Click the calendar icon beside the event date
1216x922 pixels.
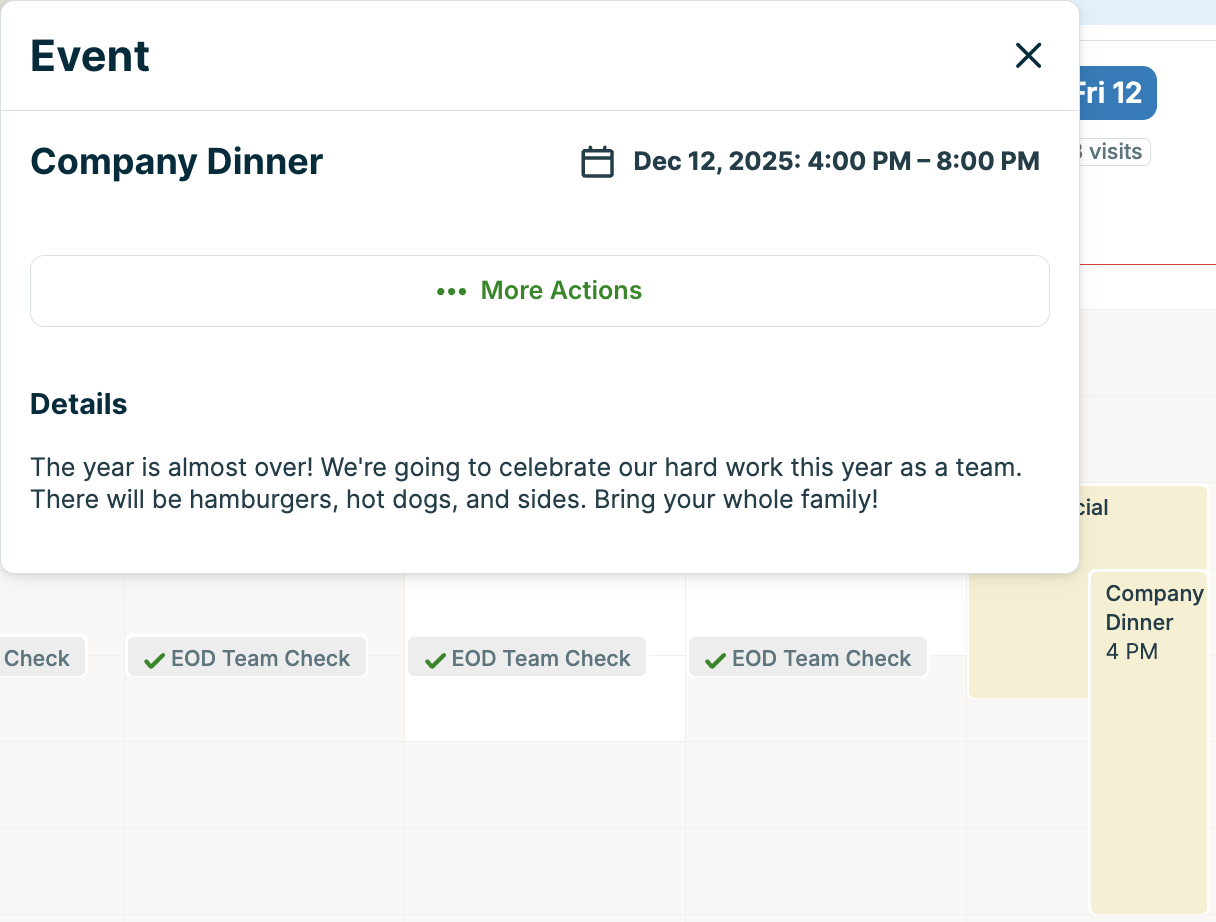click(x=597, y=161)
